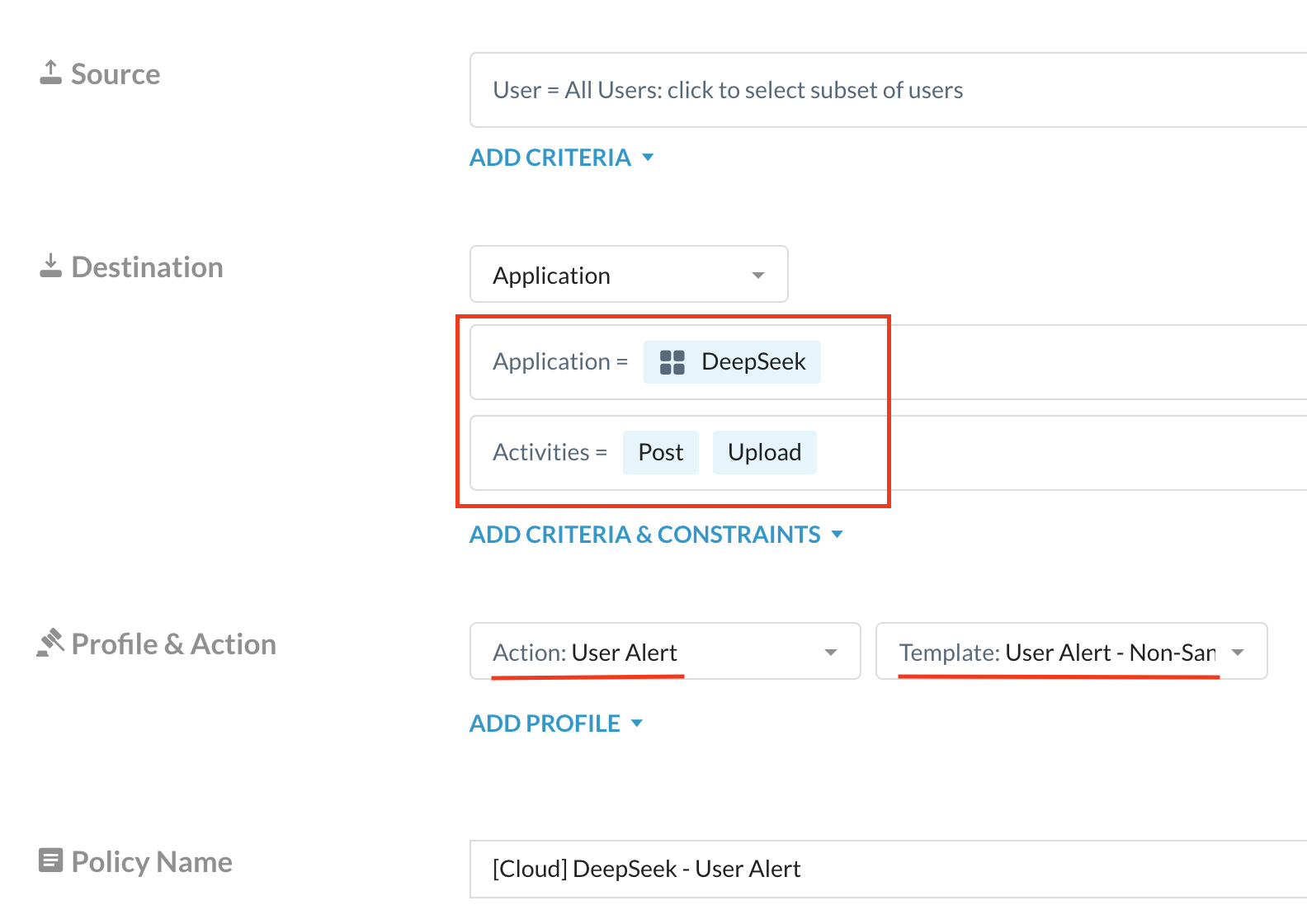Click the Policy Name document icon
Viewport: 1307px width, 924px height.
point(50,860)
